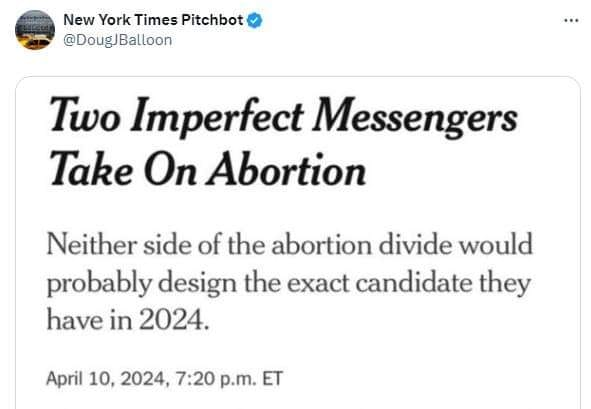Click the word 'divide' in the subheading
The width and height of the screenshot is (591, 409).
[414, 245]
